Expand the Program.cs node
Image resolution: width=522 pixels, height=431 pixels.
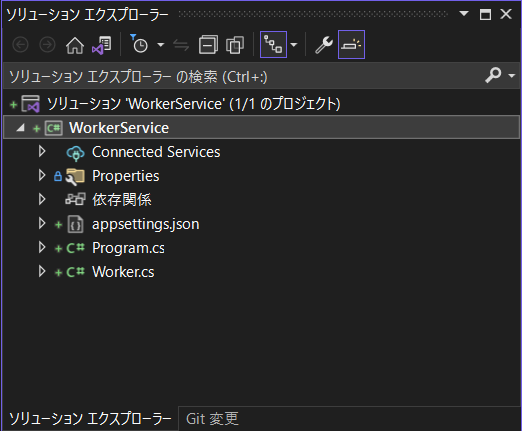(x=42, y=248)
